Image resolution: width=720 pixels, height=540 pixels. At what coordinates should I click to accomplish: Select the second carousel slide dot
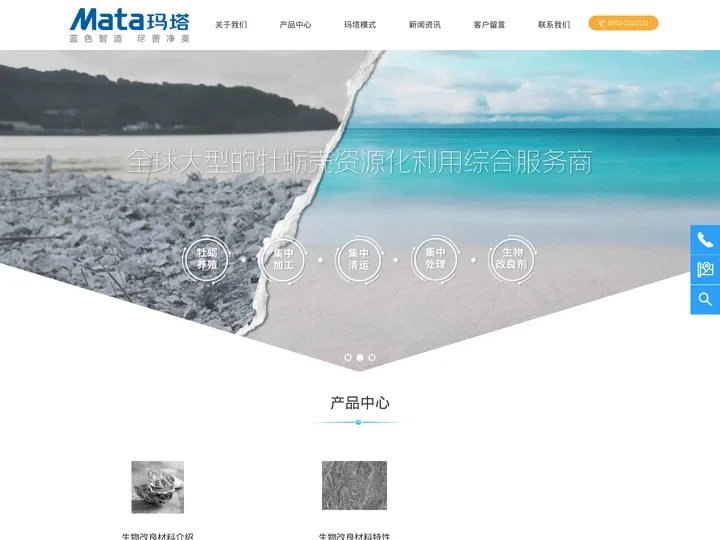coord(360,357)
